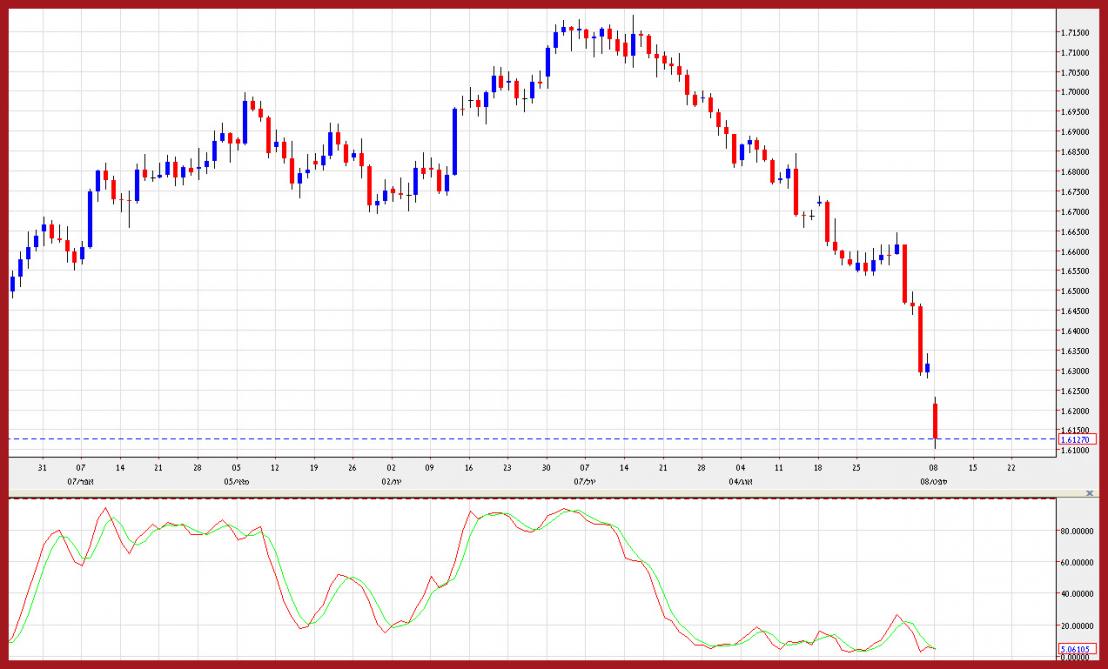
Task: Click the current price tag 1.61270
Action: pos(1078,439)
